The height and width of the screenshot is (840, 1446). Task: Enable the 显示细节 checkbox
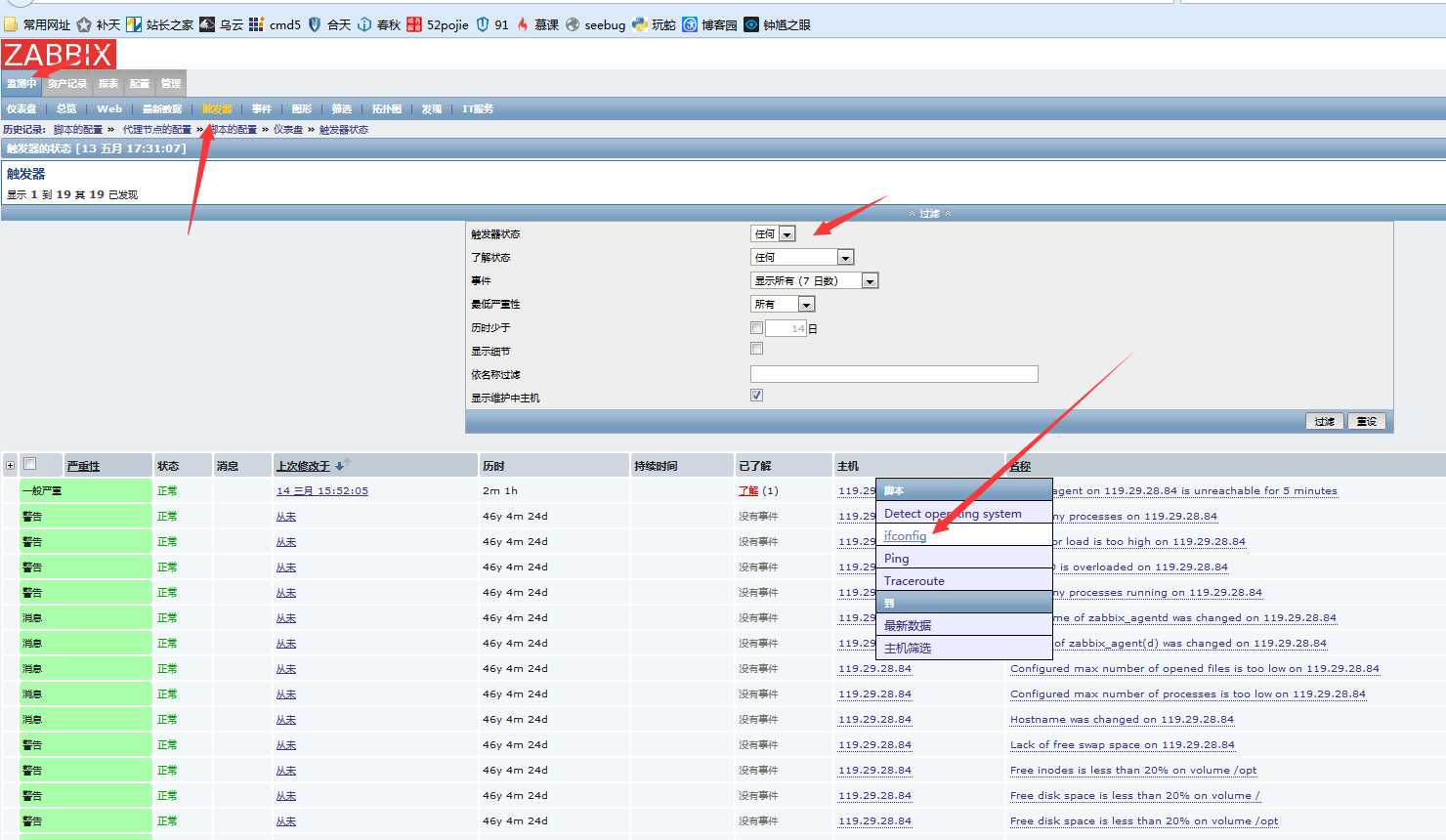click(756, 349)
